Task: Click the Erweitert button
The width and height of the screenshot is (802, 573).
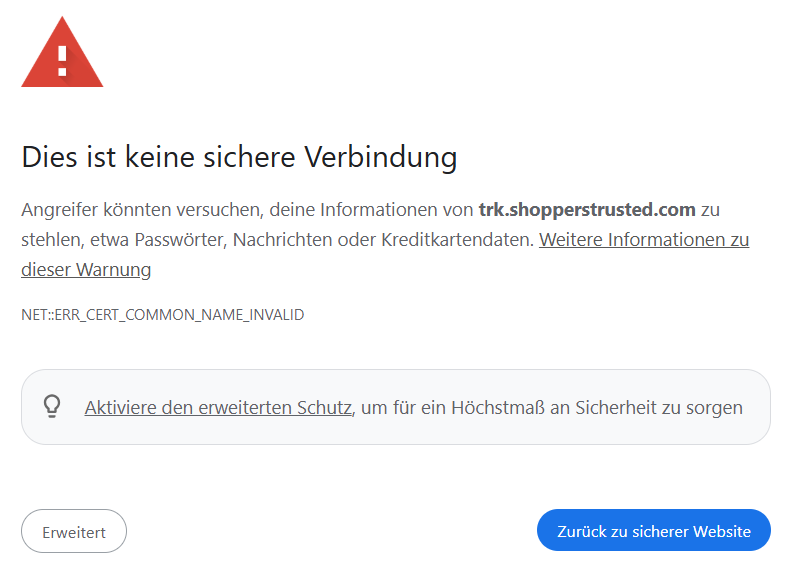Action: point(74,531)
